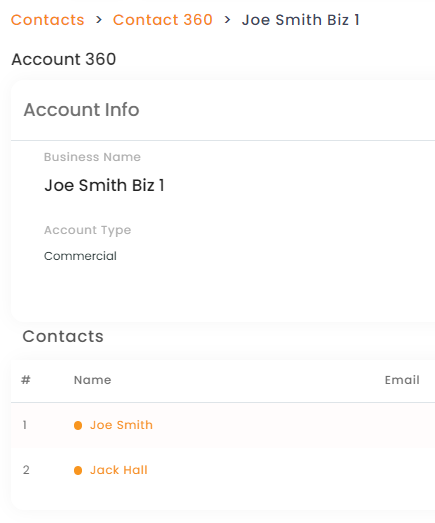Go to the Contacts breadcrumb link
Viewport: 435px width, 523px height.
tap(47, 20)
